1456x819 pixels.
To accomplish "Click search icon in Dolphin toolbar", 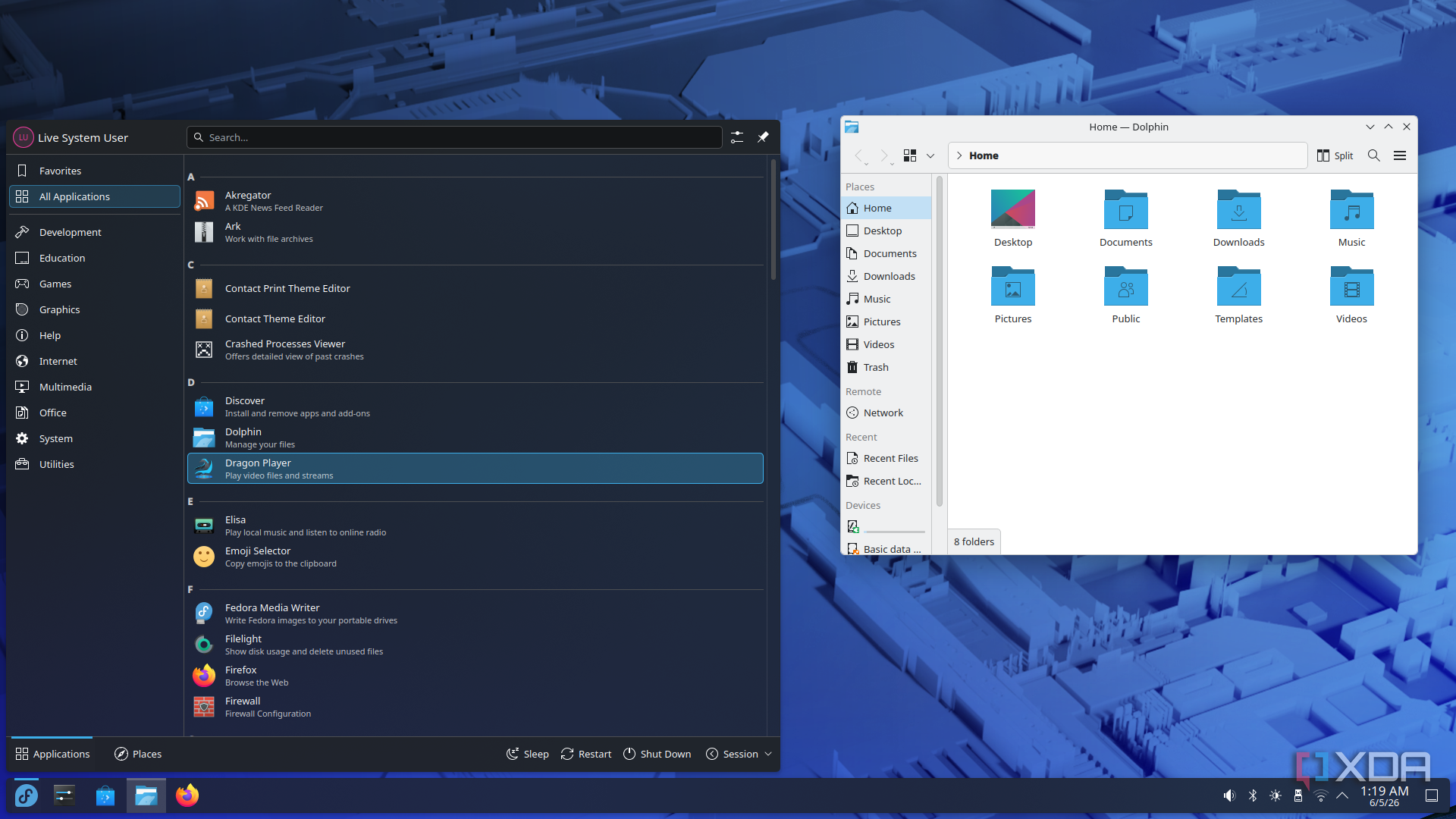I will (x=1373, y=155).
